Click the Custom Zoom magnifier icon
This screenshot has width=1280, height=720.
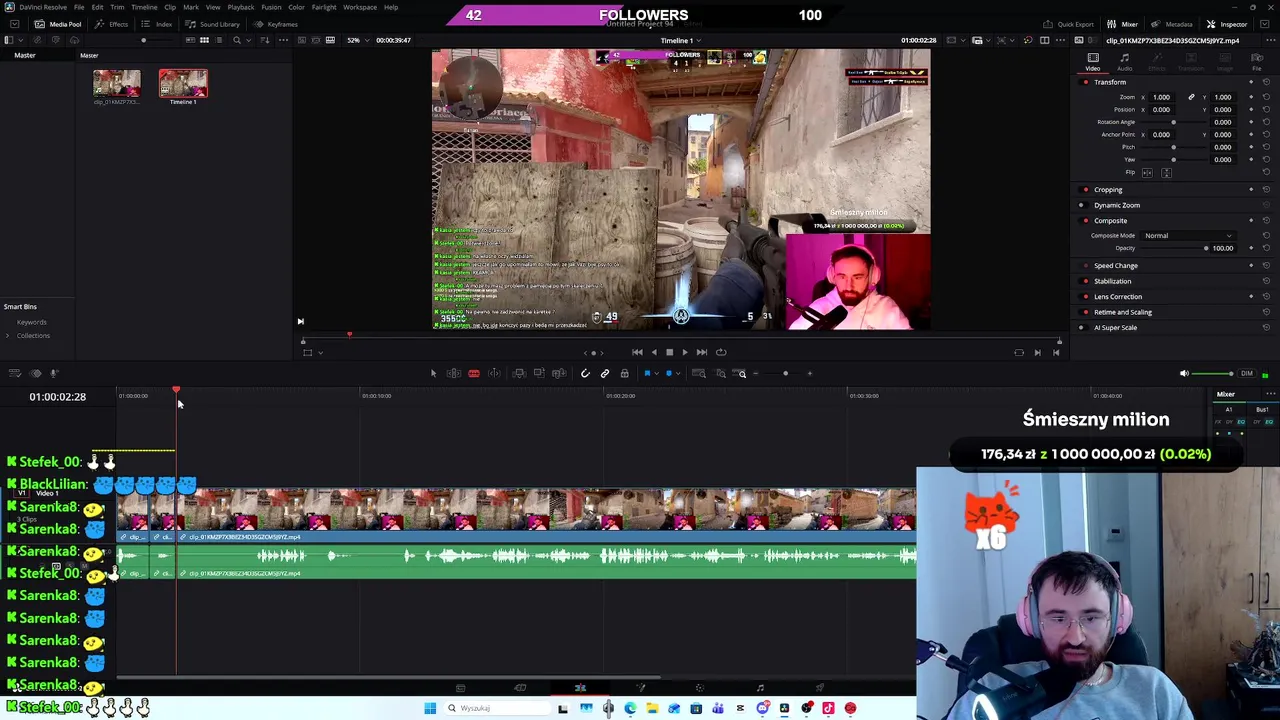coord(741,373)
